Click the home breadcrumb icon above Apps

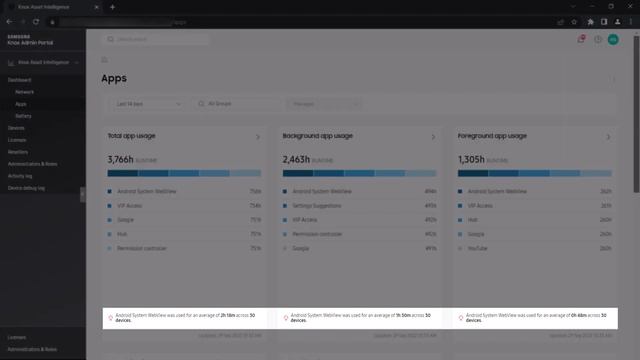(104, 60)
